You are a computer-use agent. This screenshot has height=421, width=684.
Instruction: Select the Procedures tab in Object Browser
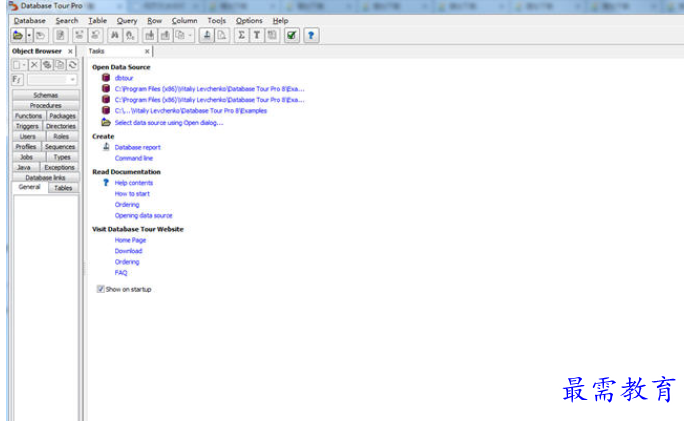point(46,106)
